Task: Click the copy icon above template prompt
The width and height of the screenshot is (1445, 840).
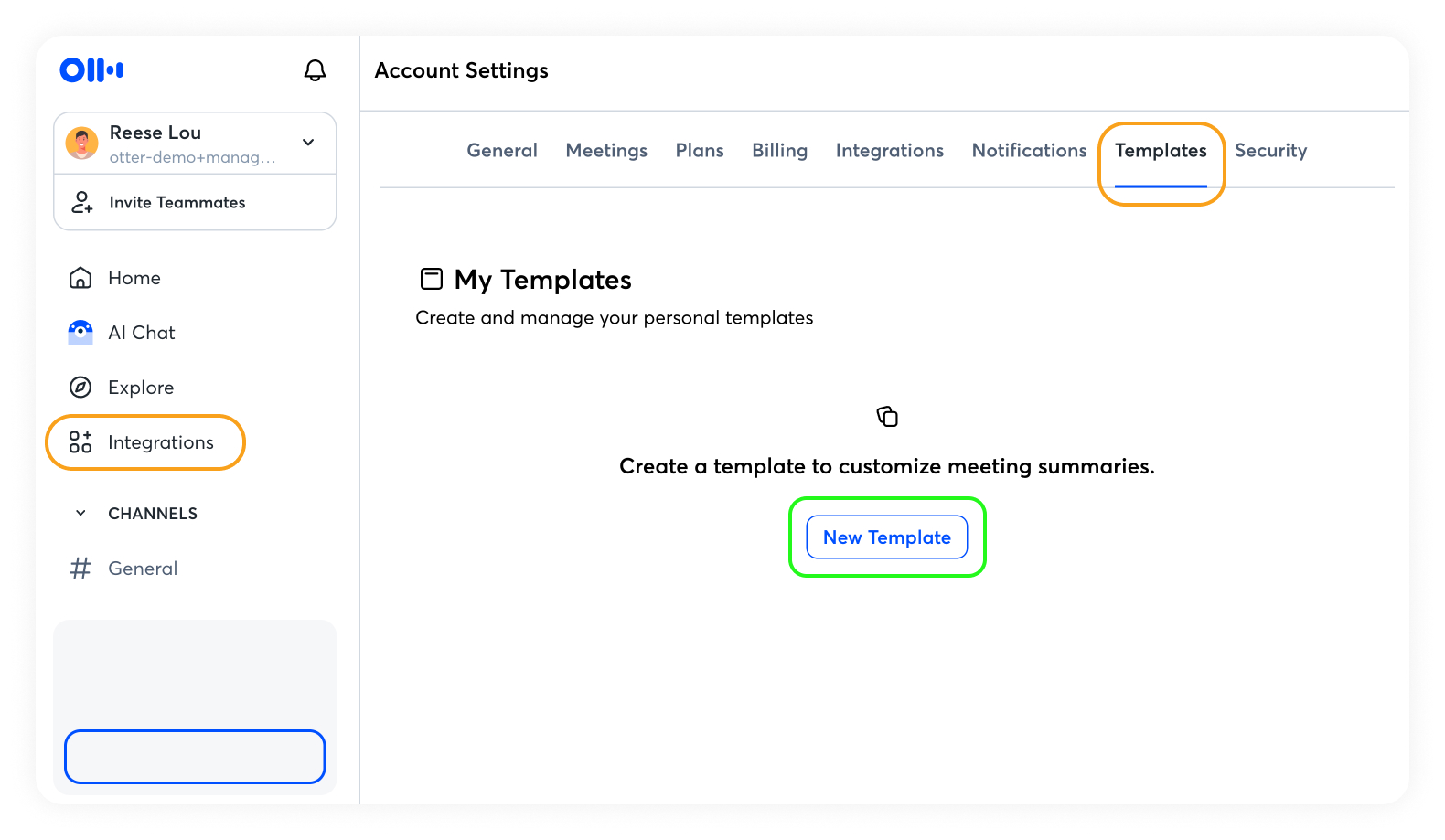Action: 887,417
